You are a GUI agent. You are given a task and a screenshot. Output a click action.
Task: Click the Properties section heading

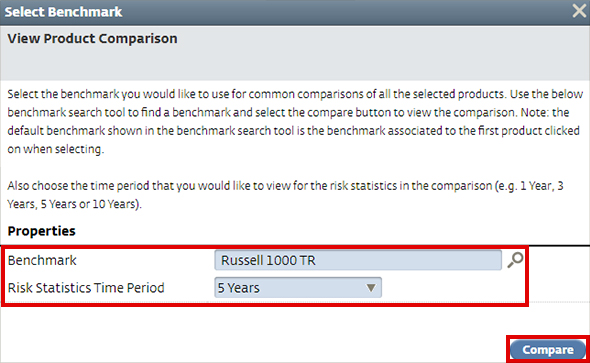pos(41,231)
